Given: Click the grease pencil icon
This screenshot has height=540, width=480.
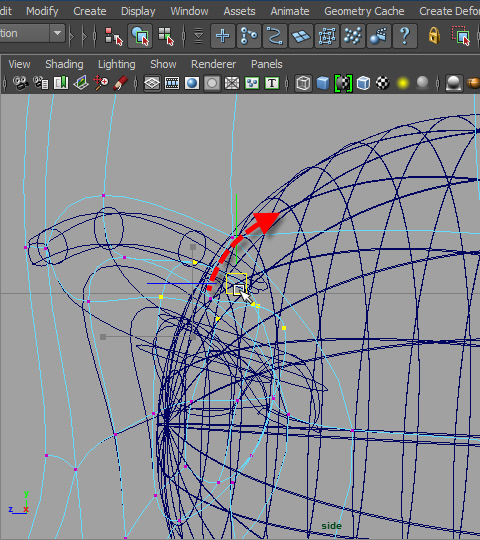Looking at the screenshot, I should (121, 83).
